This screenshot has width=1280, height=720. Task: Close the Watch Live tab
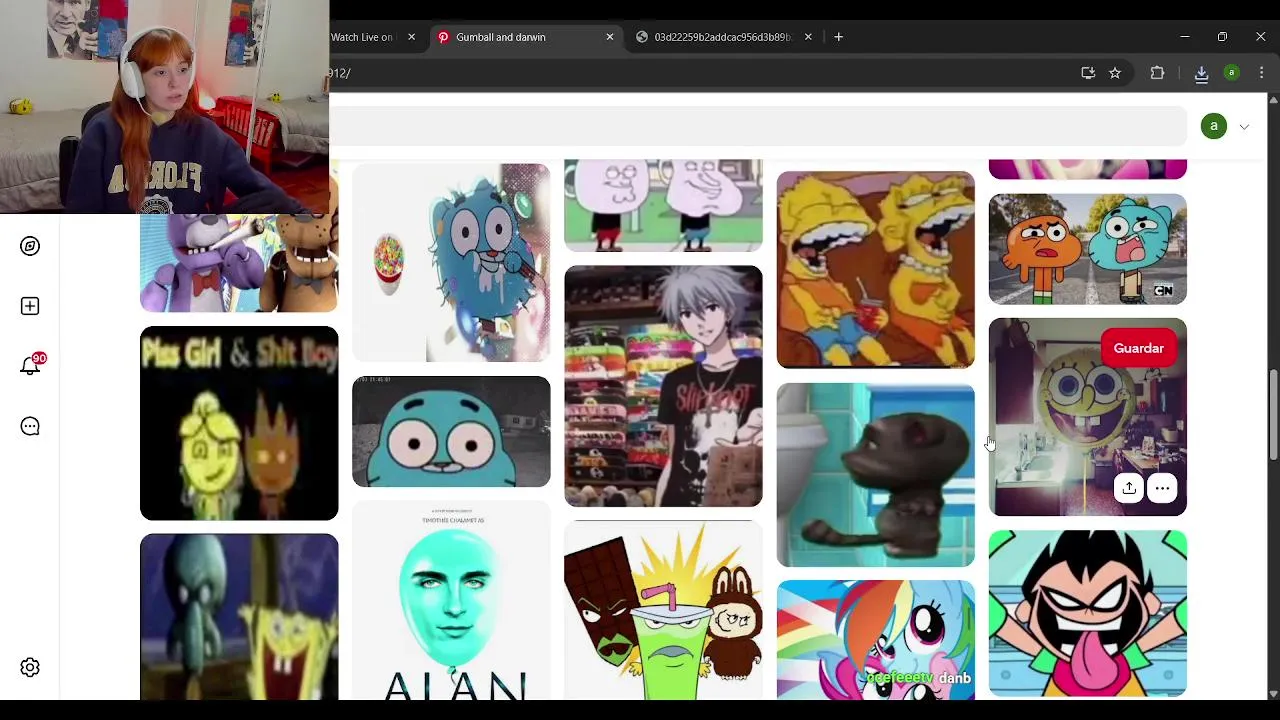tap(411, 37)
